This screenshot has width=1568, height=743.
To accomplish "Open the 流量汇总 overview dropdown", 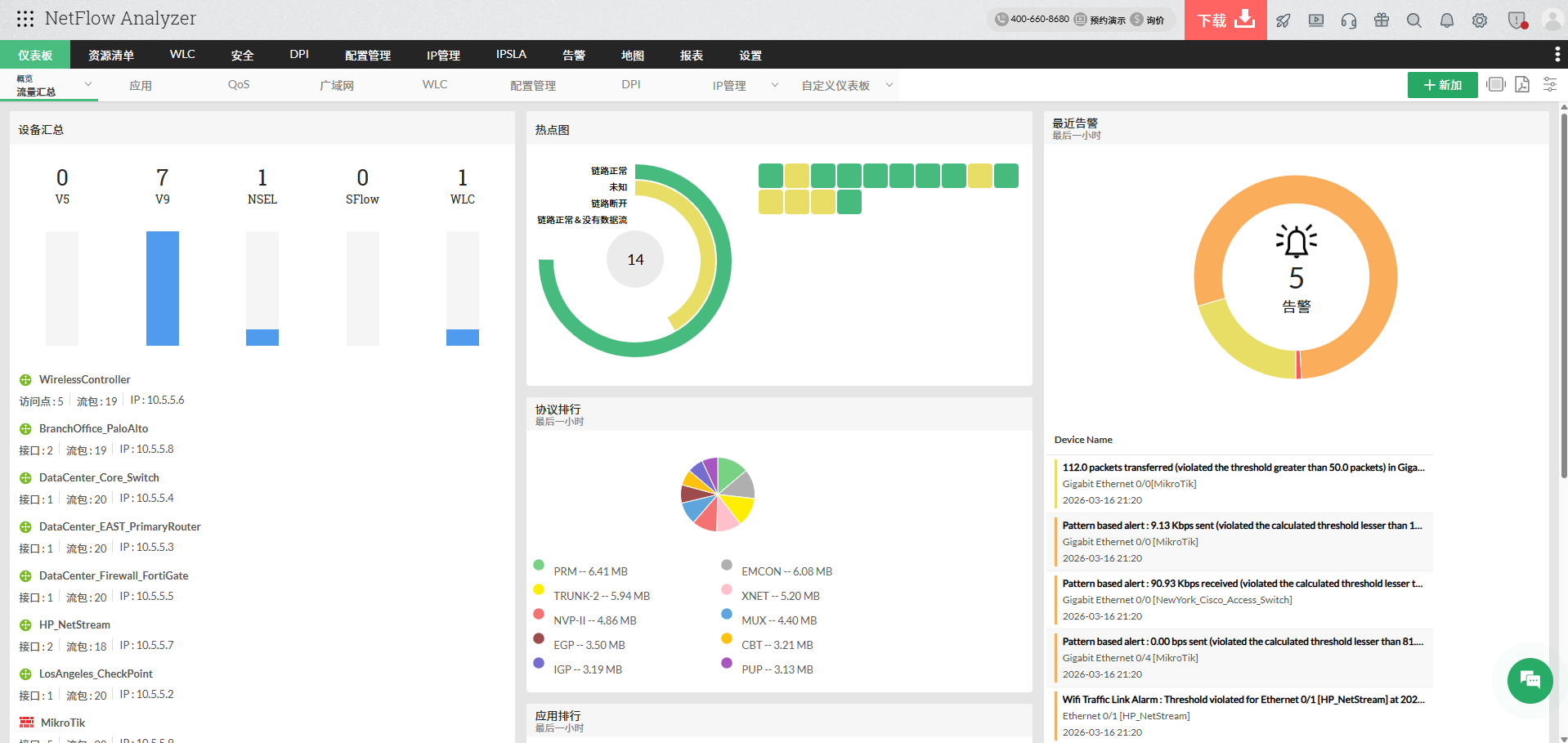I will [87, 84].
